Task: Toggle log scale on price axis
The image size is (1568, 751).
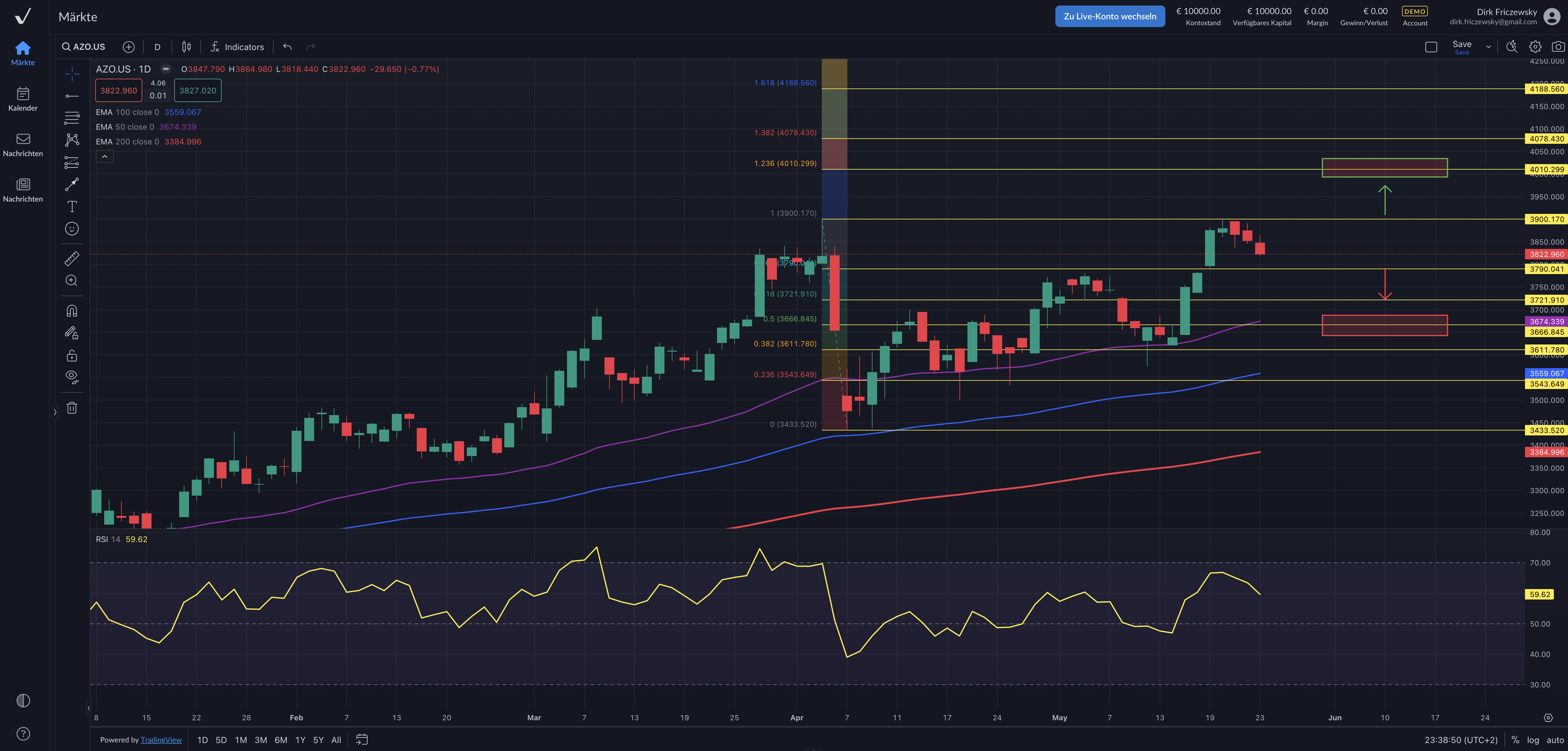Action: point(1533,740)
